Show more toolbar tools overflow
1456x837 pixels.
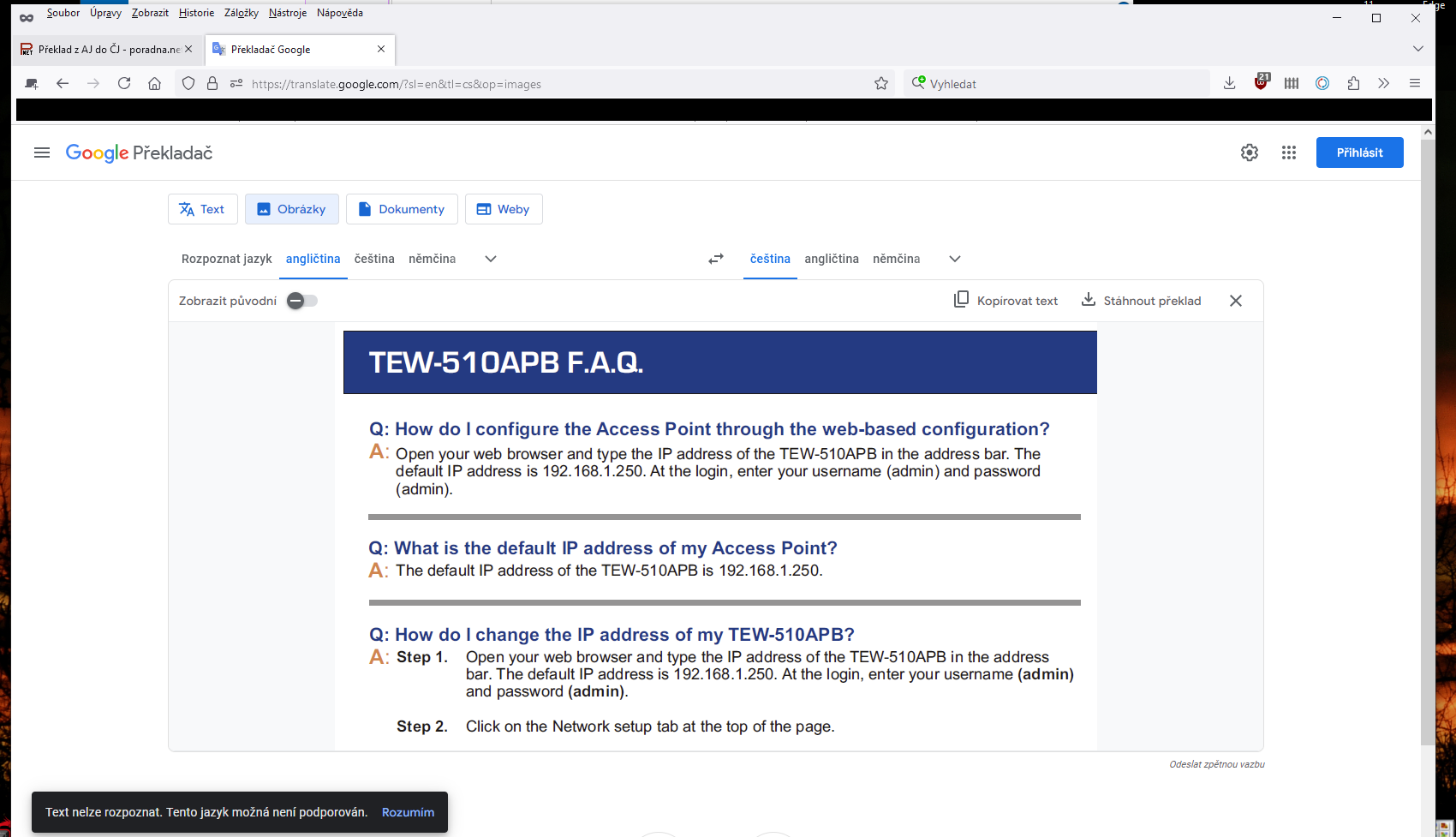pyautogui.click(x=1384, y=83)
